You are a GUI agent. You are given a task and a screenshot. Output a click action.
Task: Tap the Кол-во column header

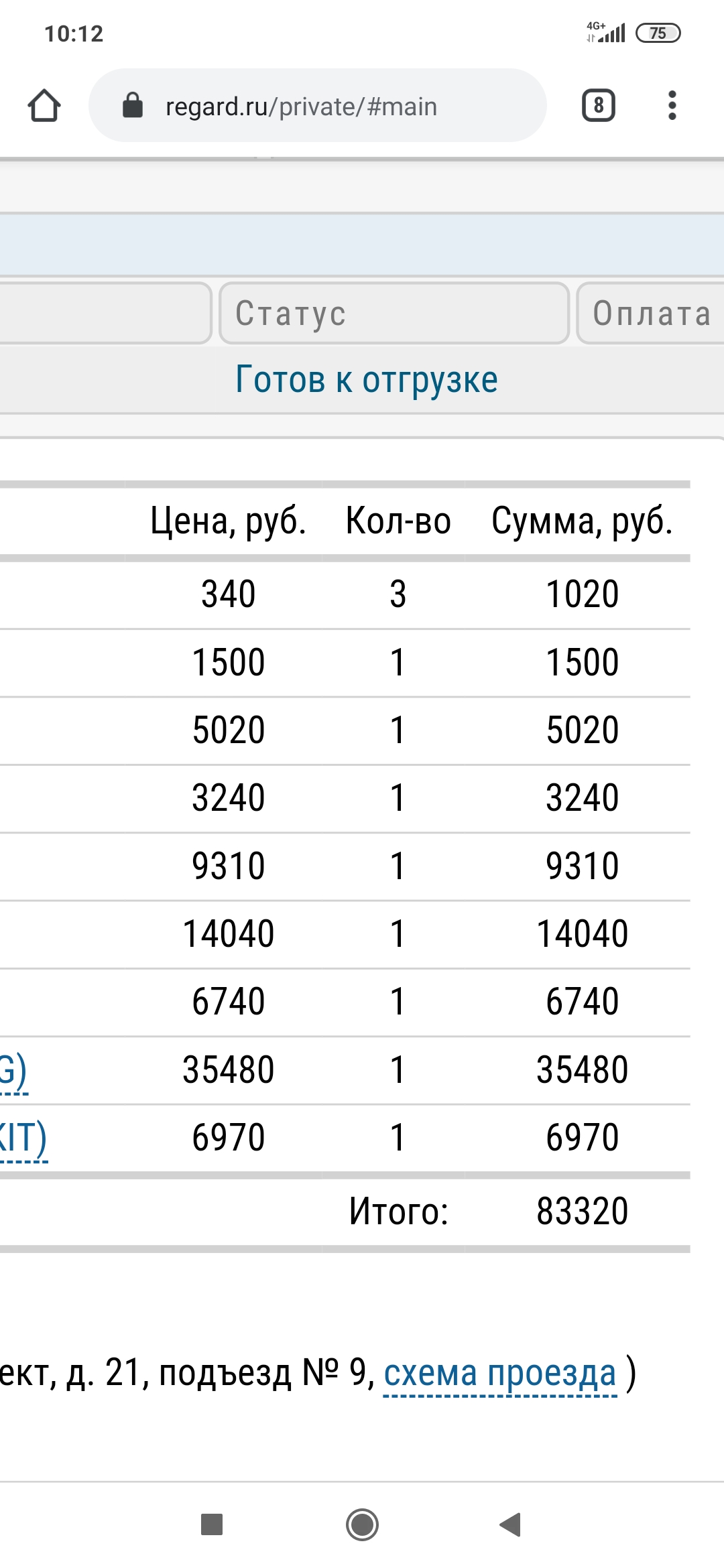point(397,523)
